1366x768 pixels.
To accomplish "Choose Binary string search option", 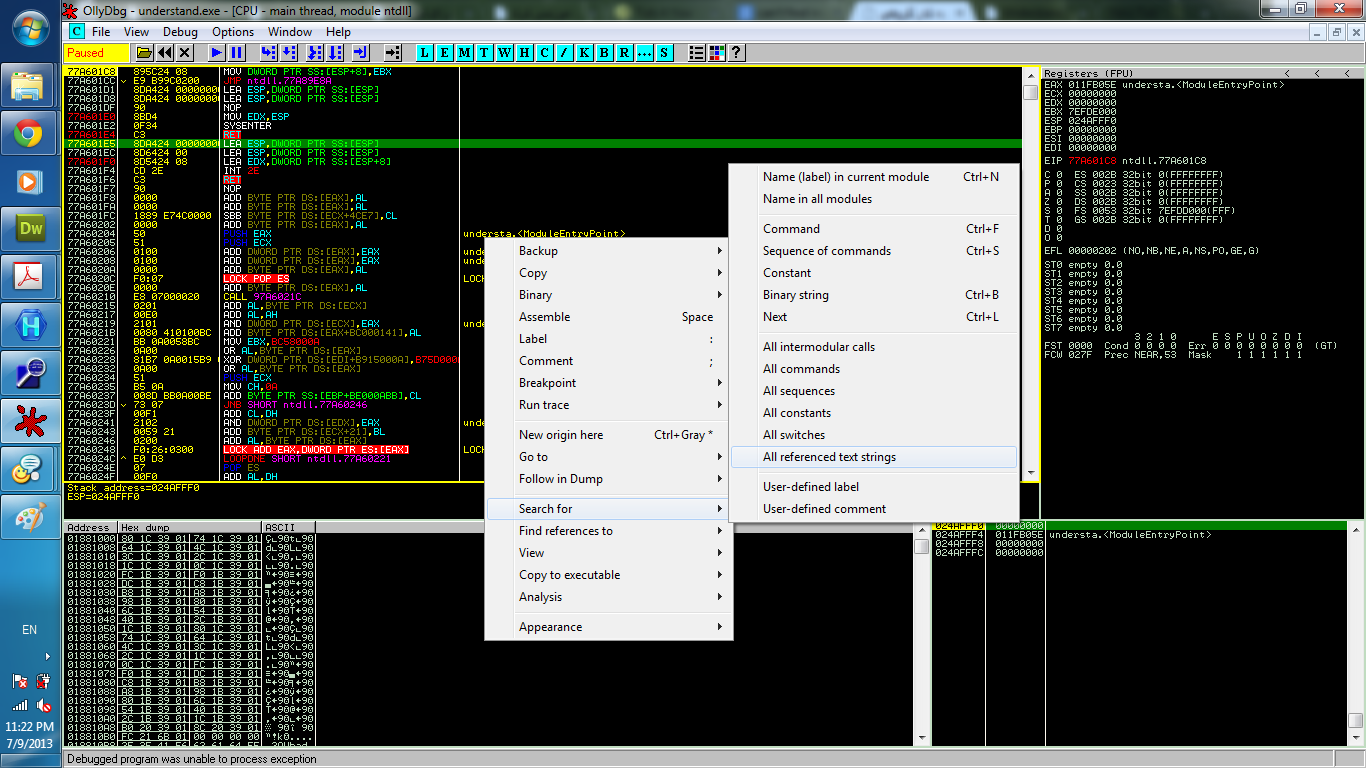I will point(874,295).
